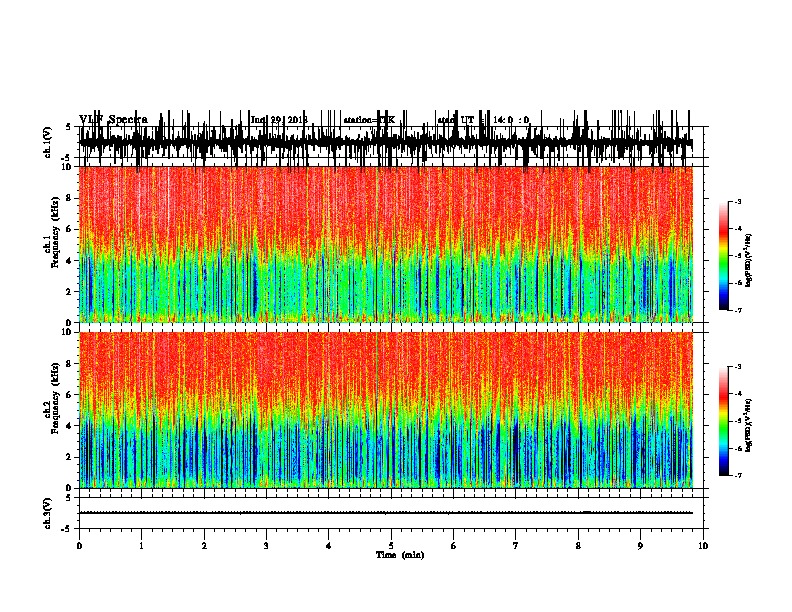Select the 'Jan 29 2013' date label

pyautogui.click(x=279, y=120)
